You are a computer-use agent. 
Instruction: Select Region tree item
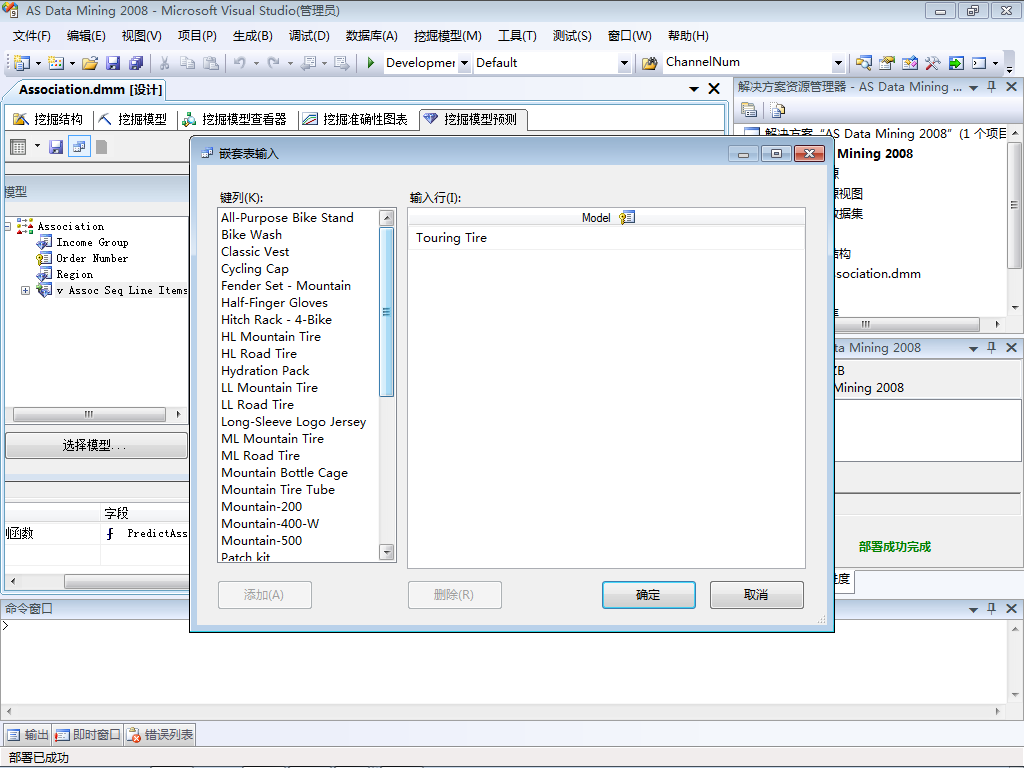[x=74, y=274]
